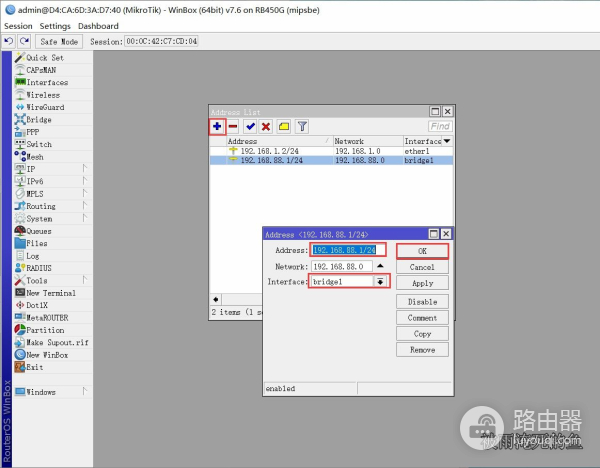Click Apply in the Address dialog
Screen dimensions: 600x468
422,284
